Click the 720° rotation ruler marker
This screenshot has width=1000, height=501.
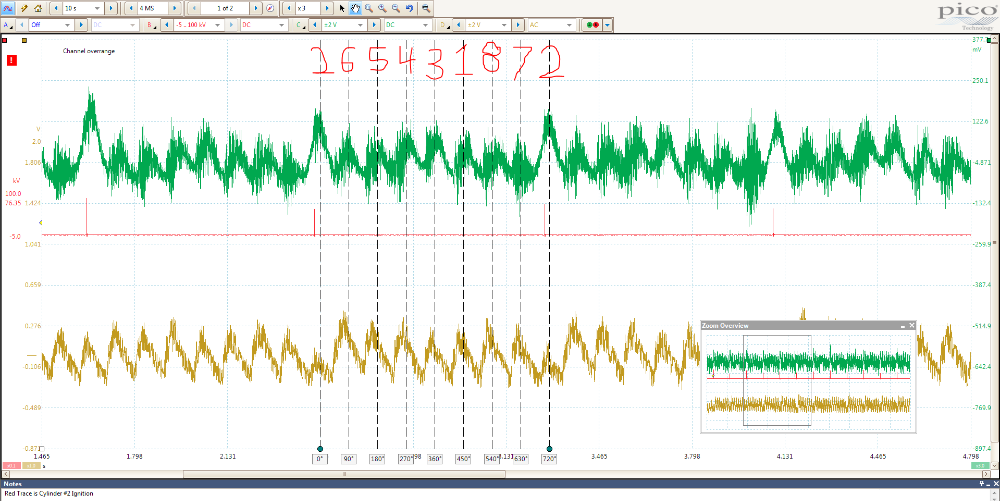549,458
